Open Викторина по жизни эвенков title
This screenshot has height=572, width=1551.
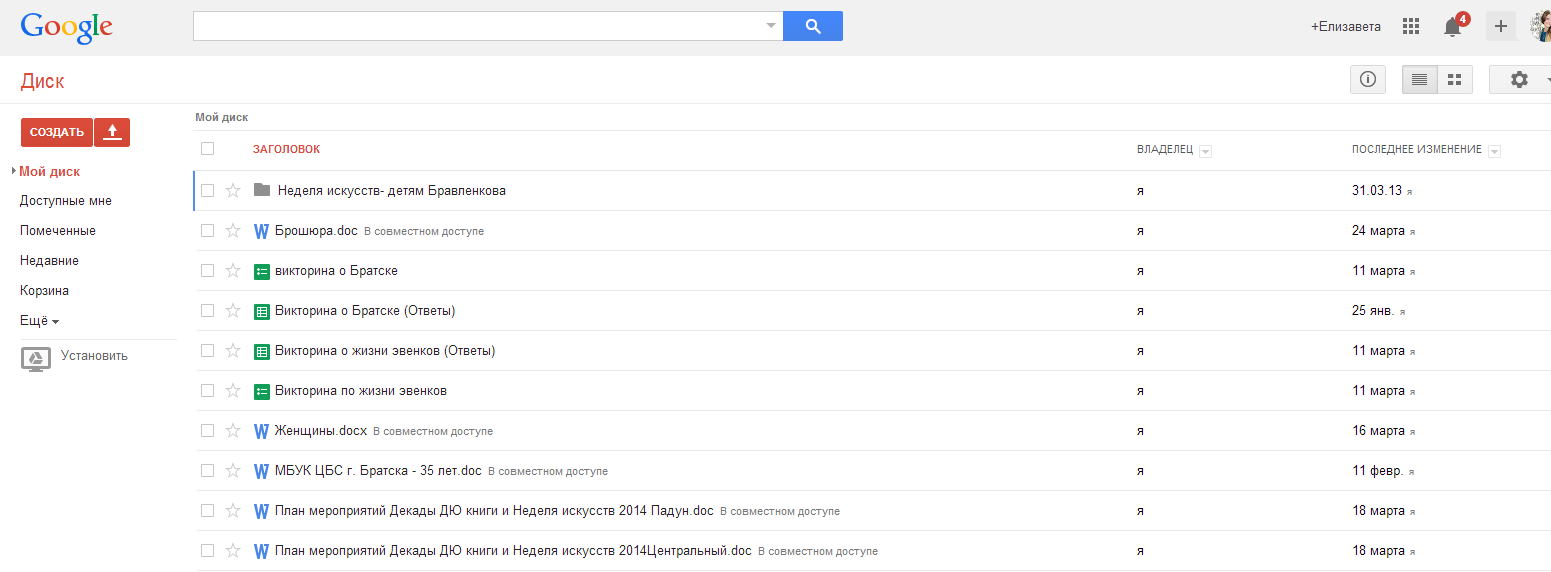click(x=361, y=391)
